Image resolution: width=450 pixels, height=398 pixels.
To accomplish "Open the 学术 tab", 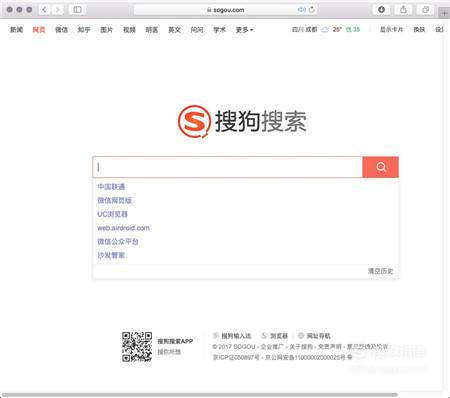I will (219, 30).
